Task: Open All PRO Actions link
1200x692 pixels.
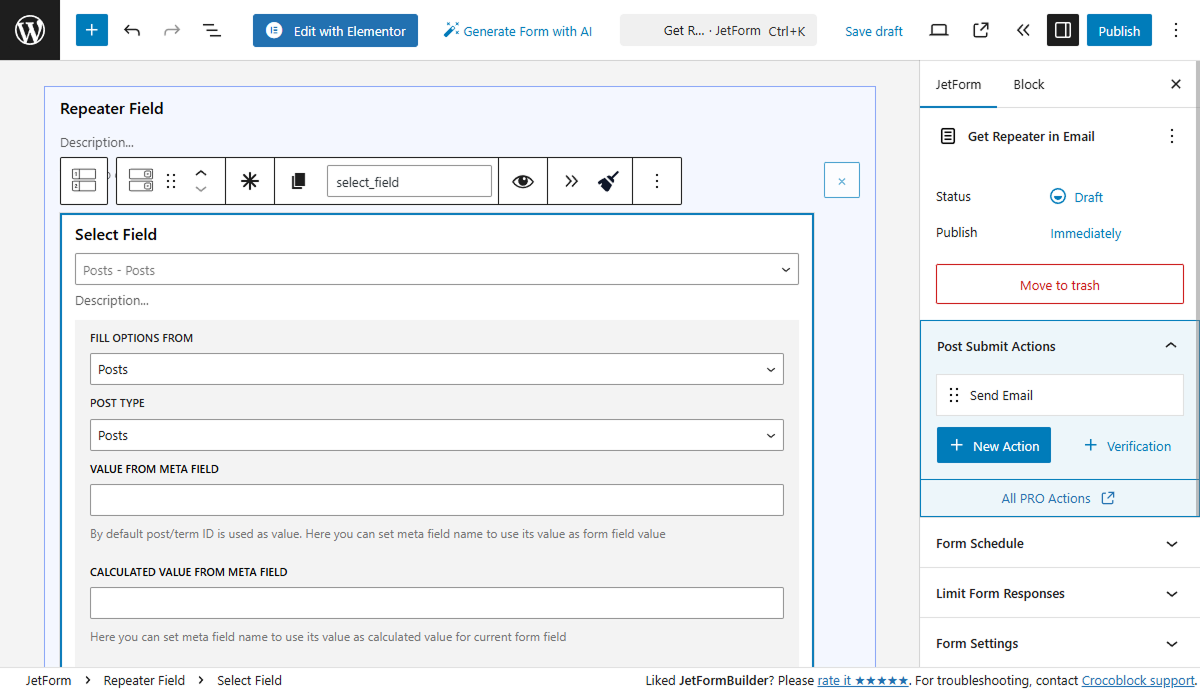Action: coord(1059,498)
